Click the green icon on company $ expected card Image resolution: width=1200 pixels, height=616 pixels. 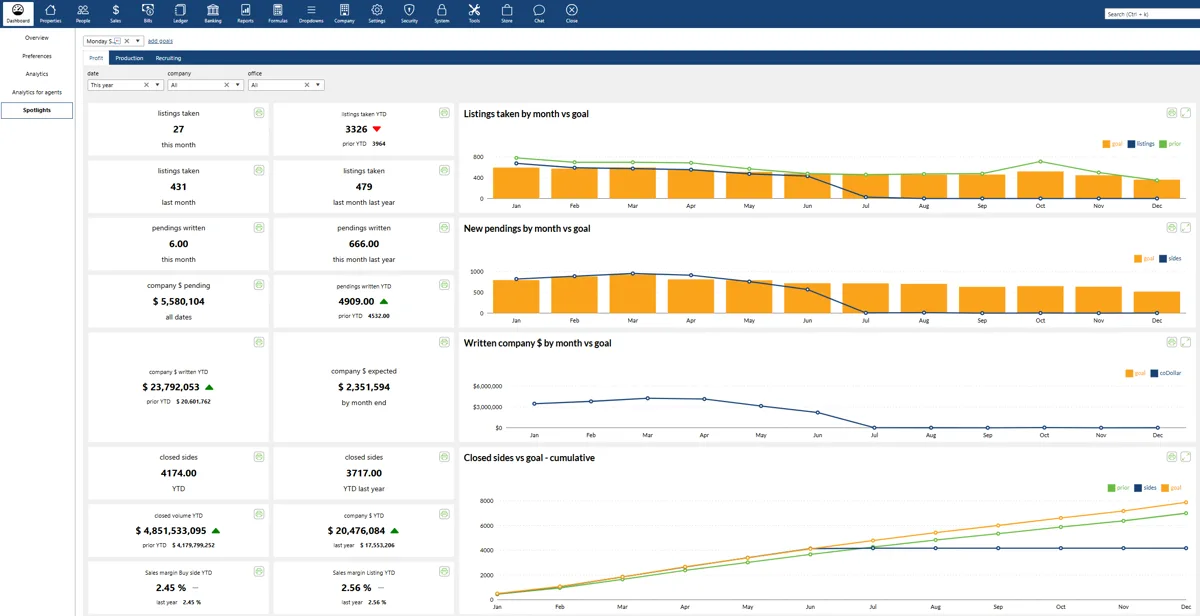tap(444, 343)
